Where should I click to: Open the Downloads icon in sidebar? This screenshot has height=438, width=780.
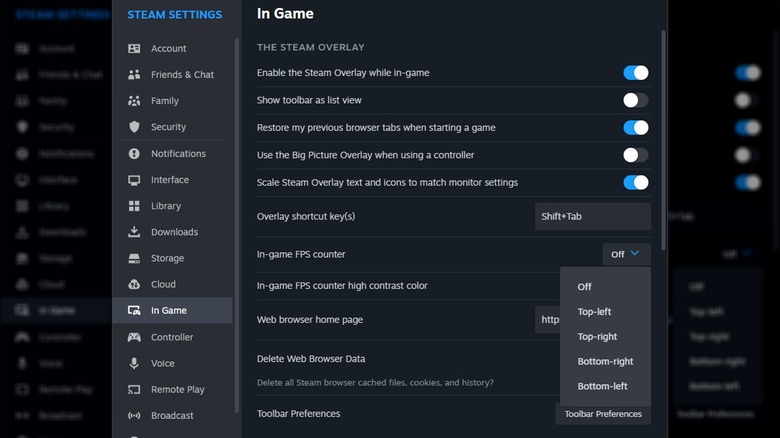[x=134, y=232]
